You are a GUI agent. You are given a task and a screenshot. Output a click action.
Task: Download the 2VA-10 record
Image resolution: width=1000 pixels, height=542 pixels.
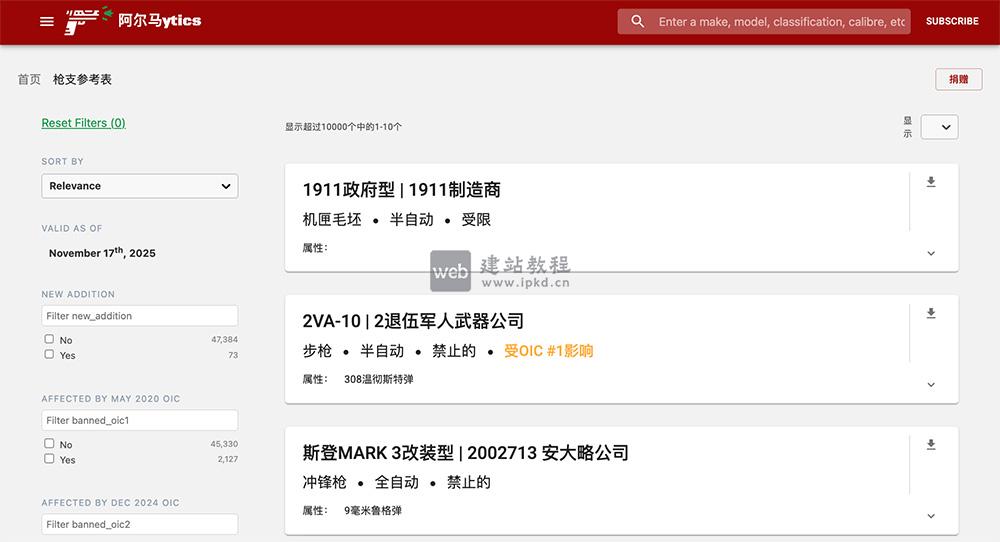(930, 313)
